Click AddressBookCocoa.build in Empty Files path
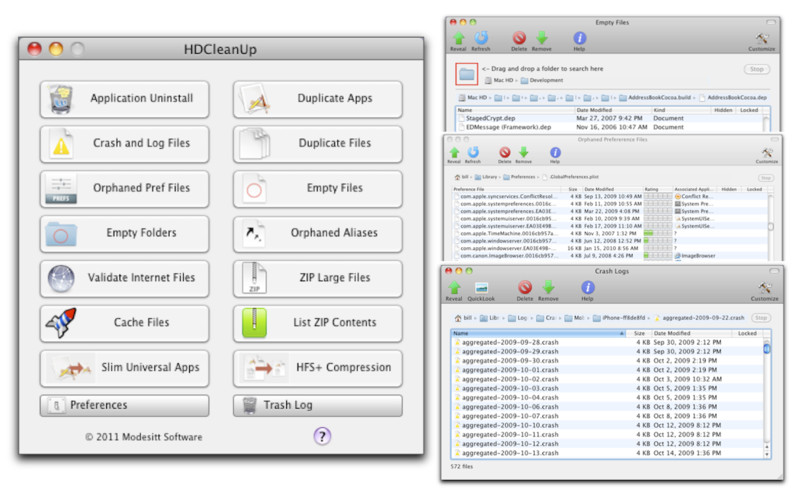 (655, 98)
